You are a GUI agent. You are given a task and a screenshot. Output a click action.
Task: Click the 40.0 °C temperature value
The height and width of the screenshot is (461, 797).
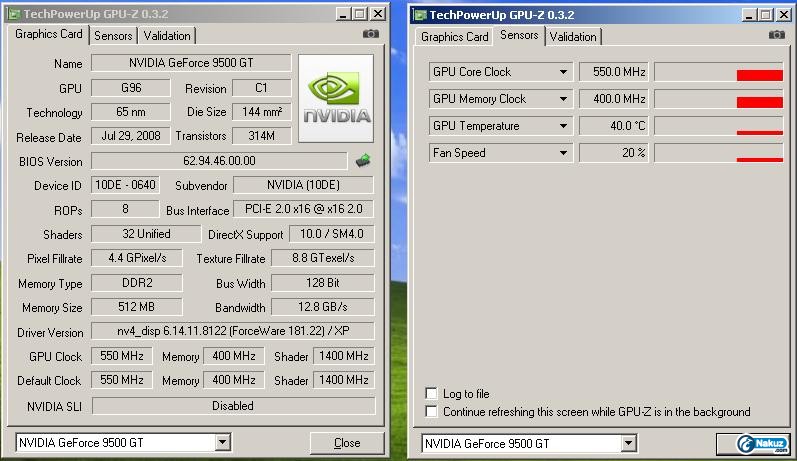[x=614, y=126]
